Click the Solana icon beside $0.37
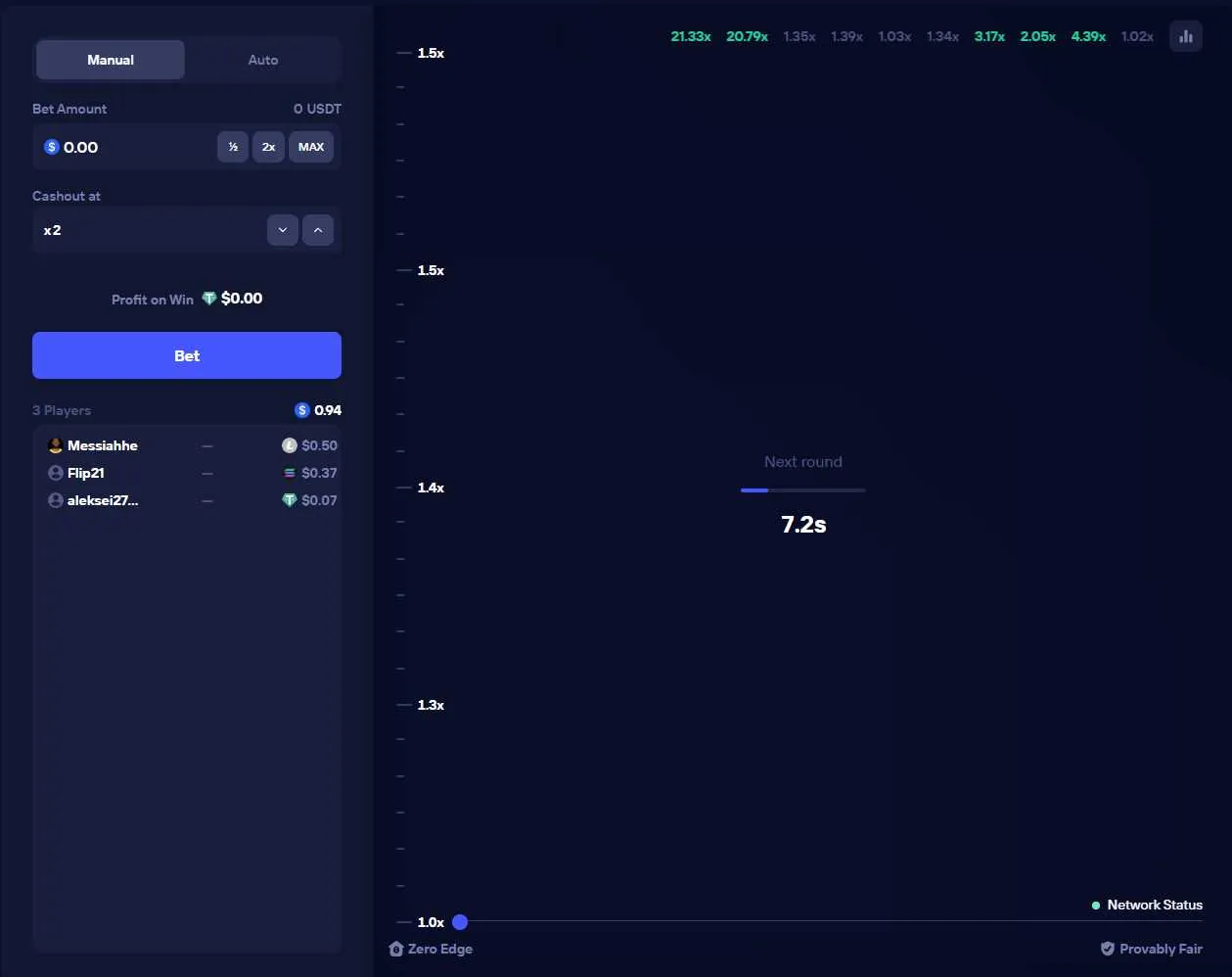 tap(290, 473)
